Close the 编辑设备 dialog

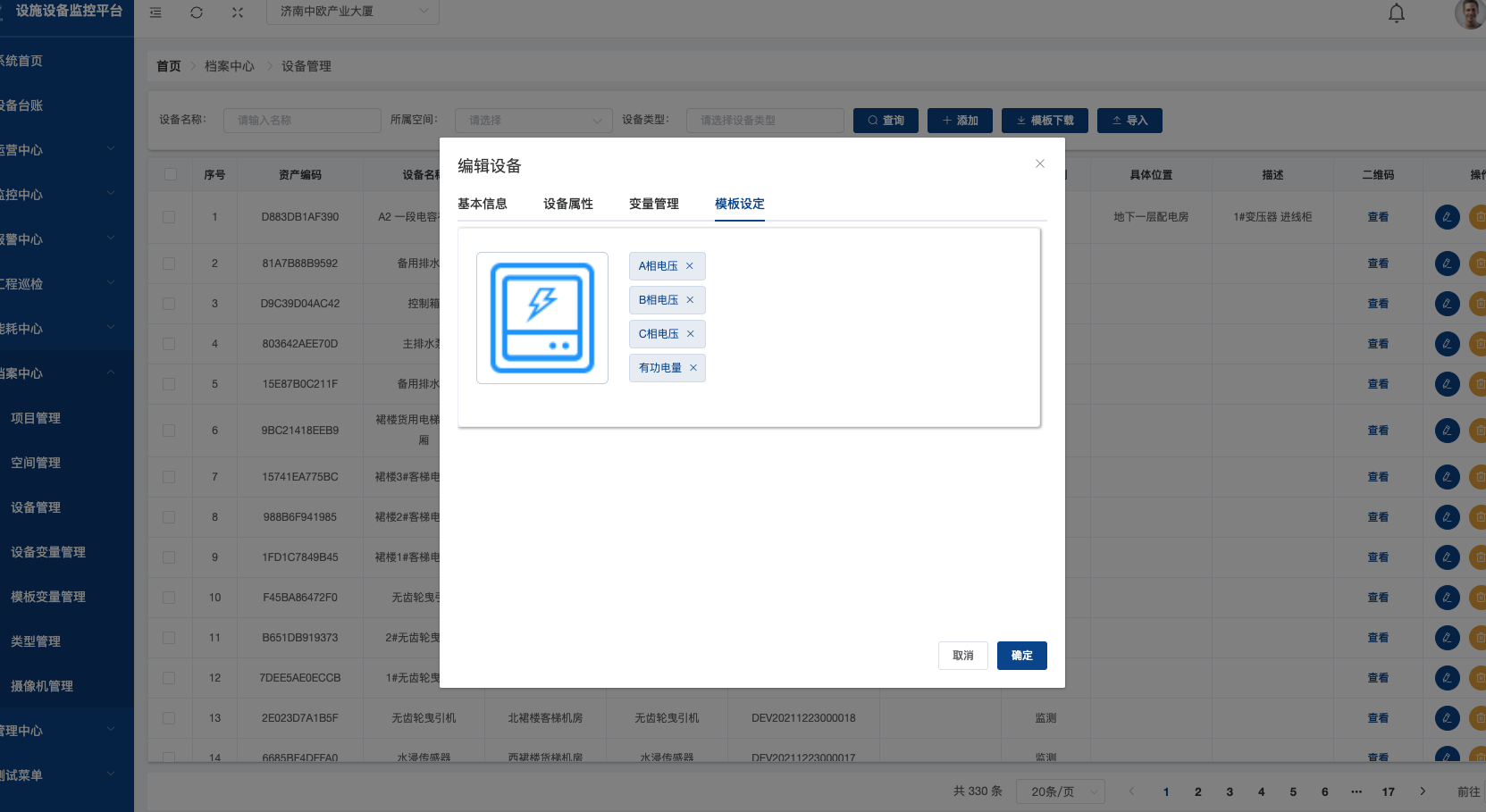[1040, 163]
